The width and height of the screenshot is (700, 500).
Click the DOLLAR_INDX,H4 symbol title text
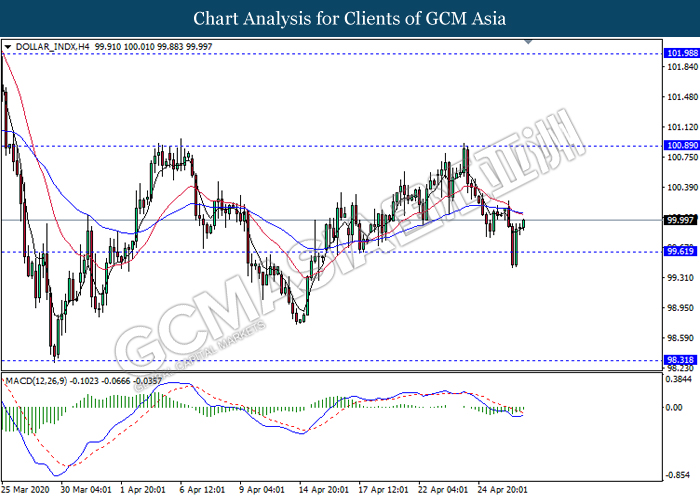click(53, 46)
